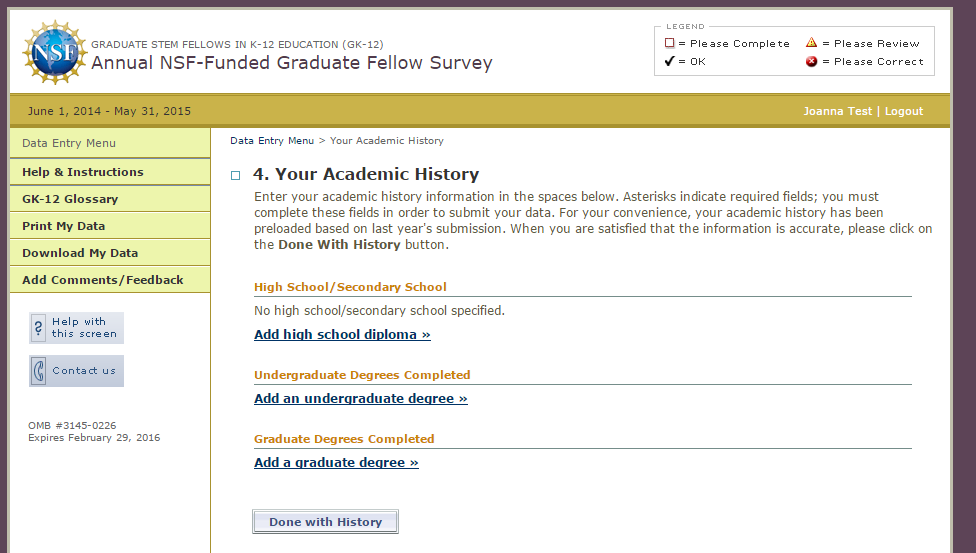Click Data Entry Menu breadcrumb link
This screenshot has width=976, height=553.
[x=272, y=141]
